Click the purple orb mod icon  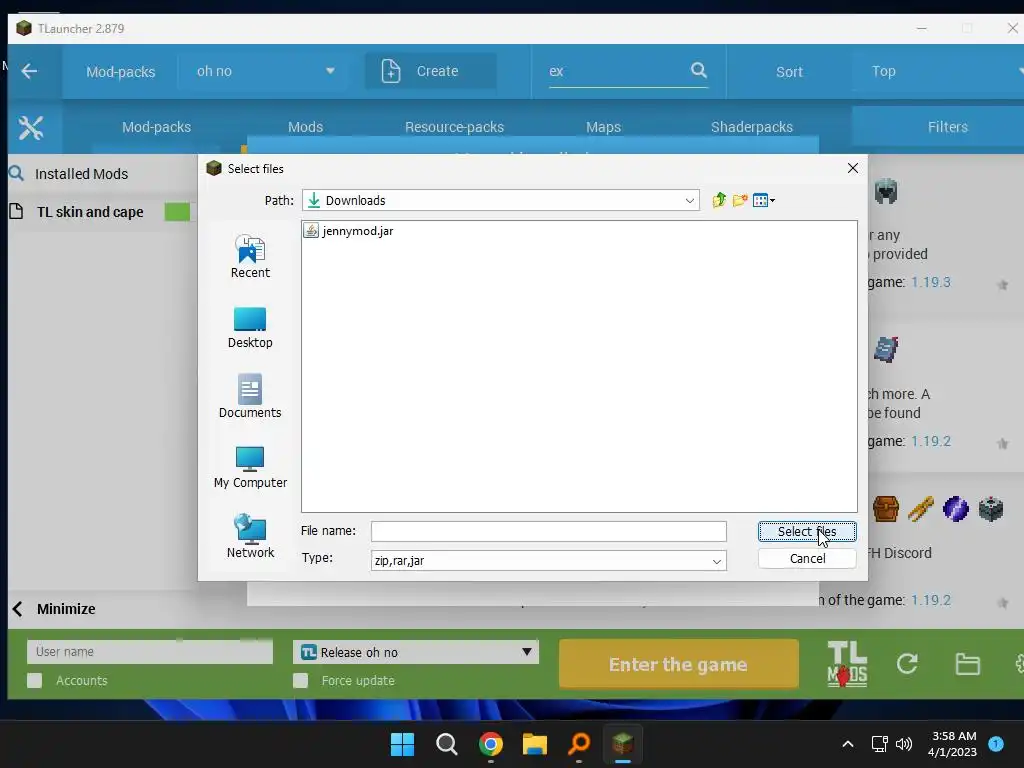coord(955,509)
